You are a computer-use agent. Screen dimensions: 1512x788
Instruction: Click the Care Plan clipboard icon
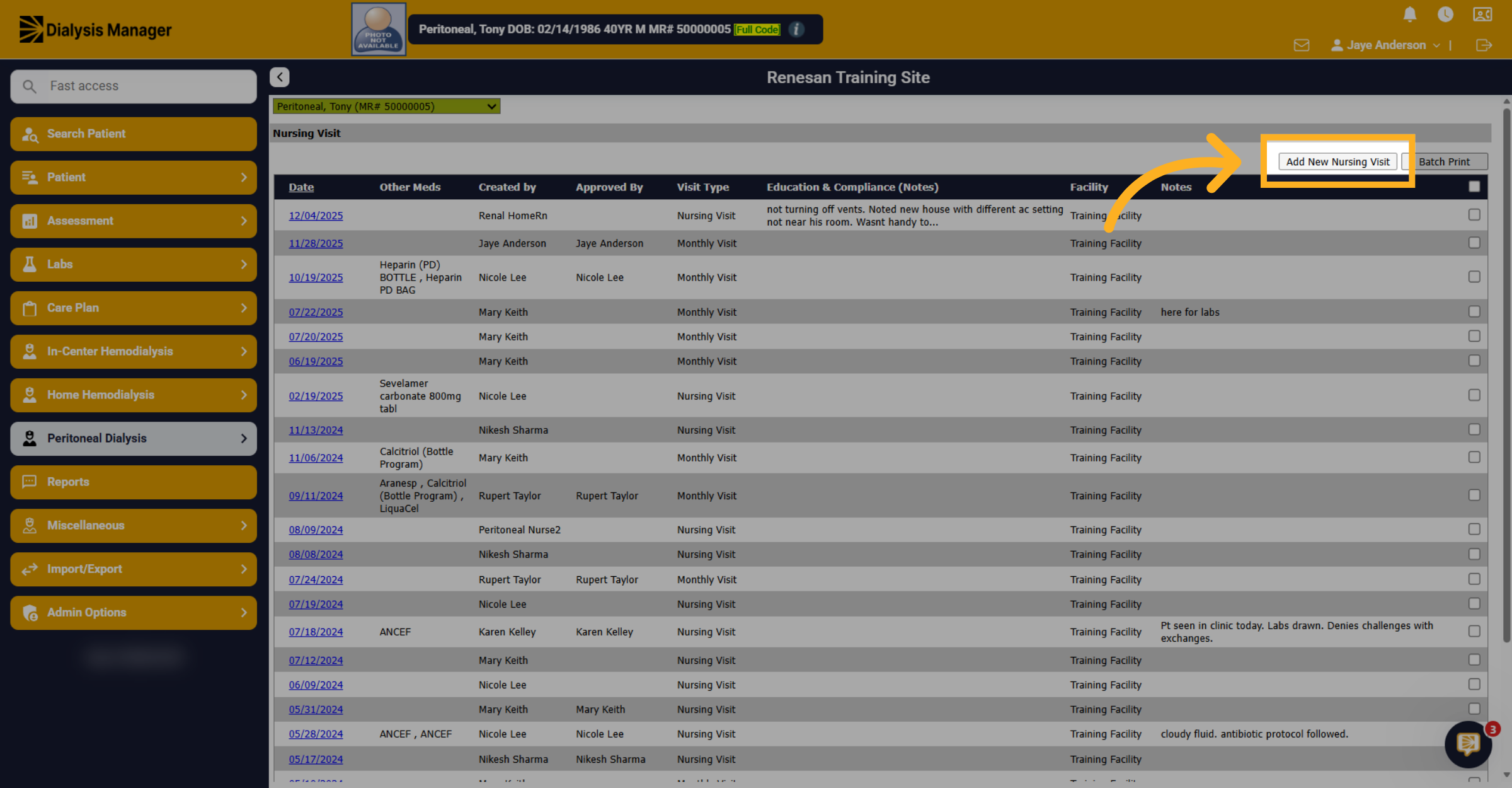point(30,308)
